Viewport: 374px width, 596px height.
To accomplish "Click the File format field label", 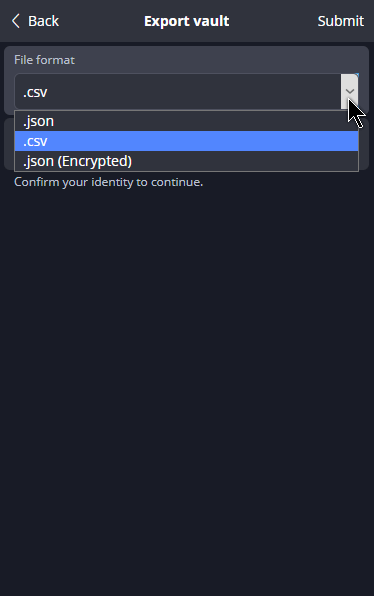I will [x=44, y=60].
